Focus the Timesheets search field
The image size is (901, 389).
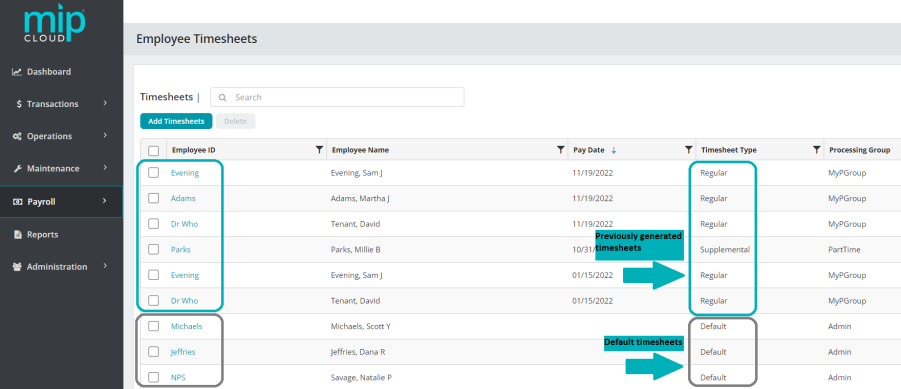(337, 97)
